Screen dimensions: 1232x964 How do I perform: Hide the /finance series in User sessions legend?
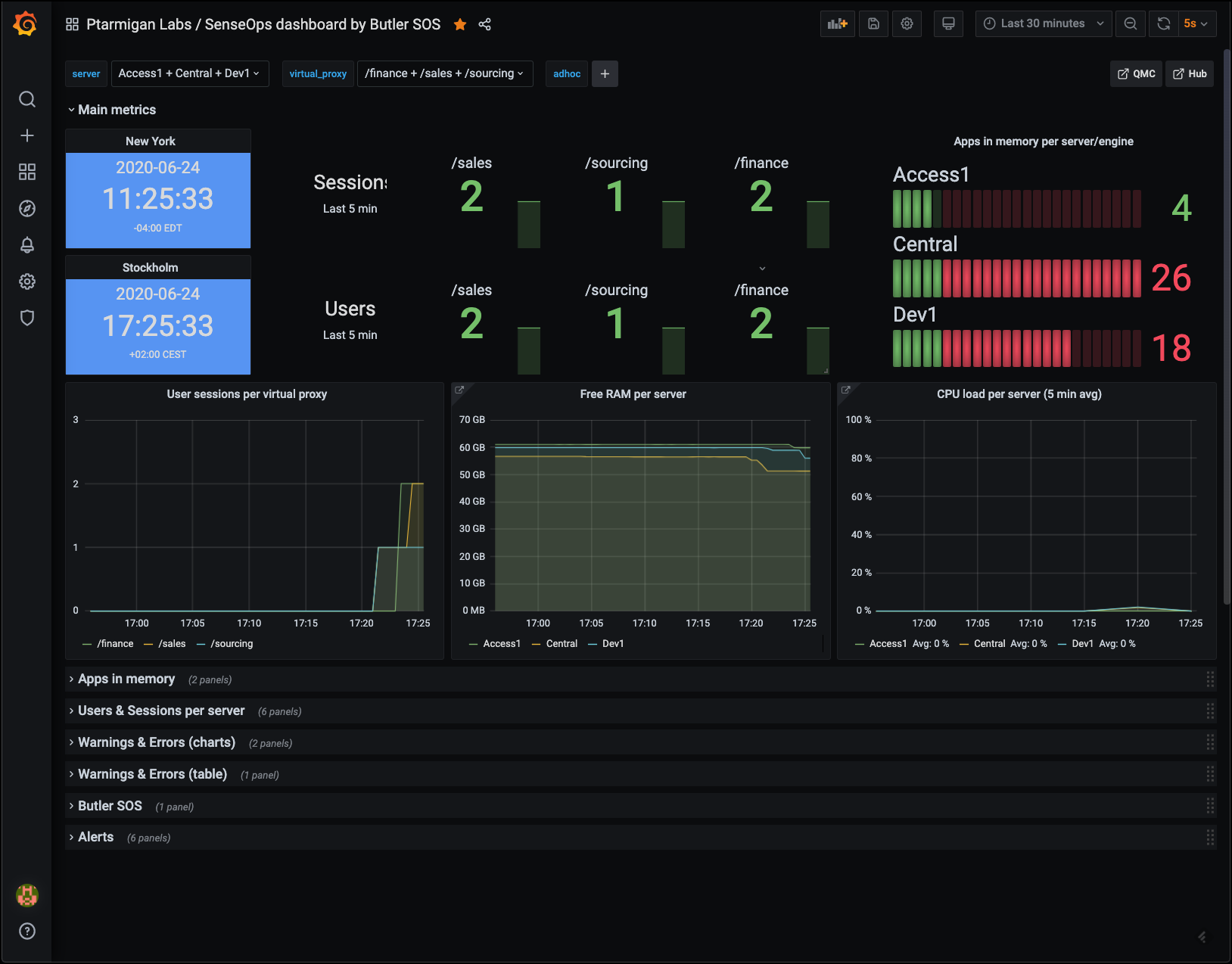coord(117,643)
